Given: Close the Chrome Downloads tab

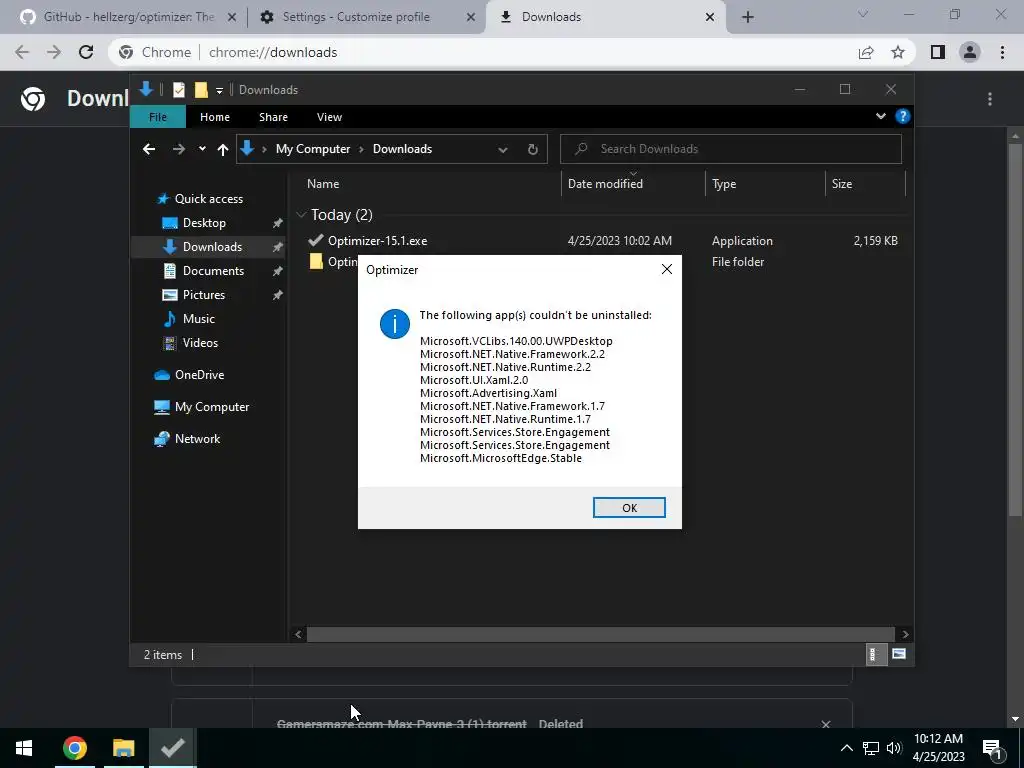Looking at the screenshot, I should pos(710,17).
